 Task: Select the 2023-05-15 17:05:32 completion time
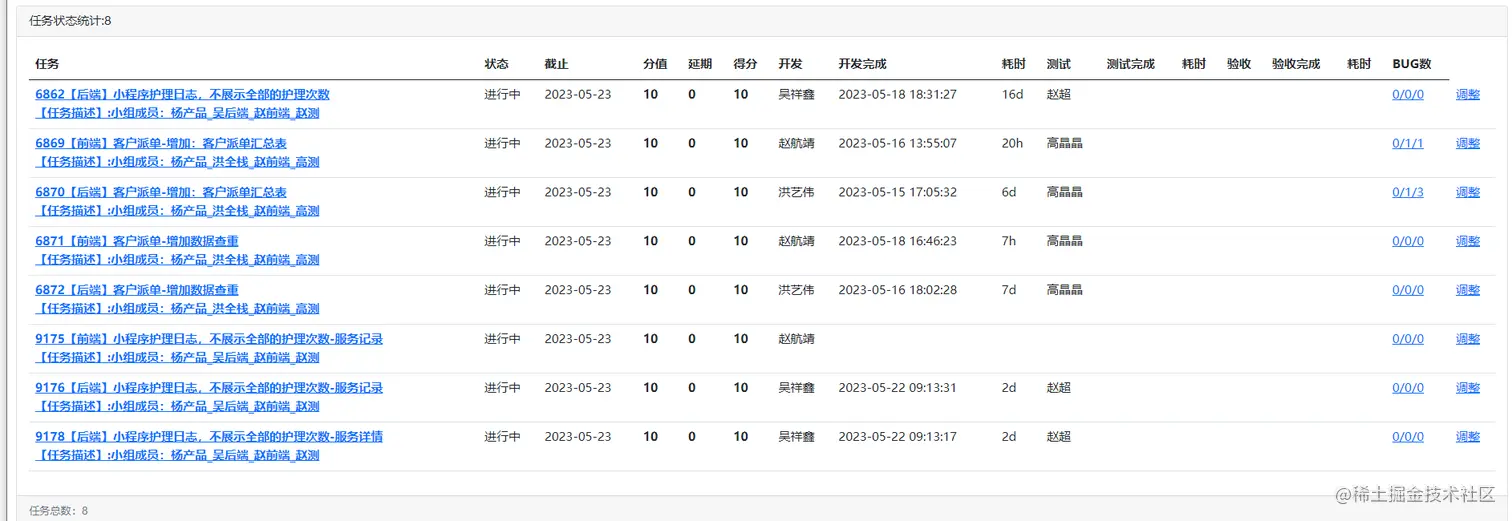(897, 192)
